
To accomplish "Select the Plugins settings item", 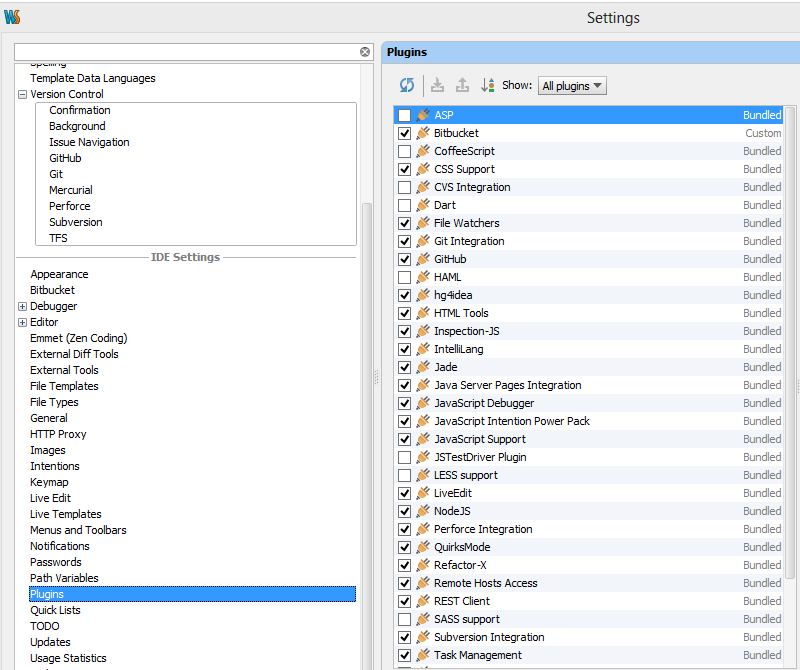I will (x=192, y=594).
